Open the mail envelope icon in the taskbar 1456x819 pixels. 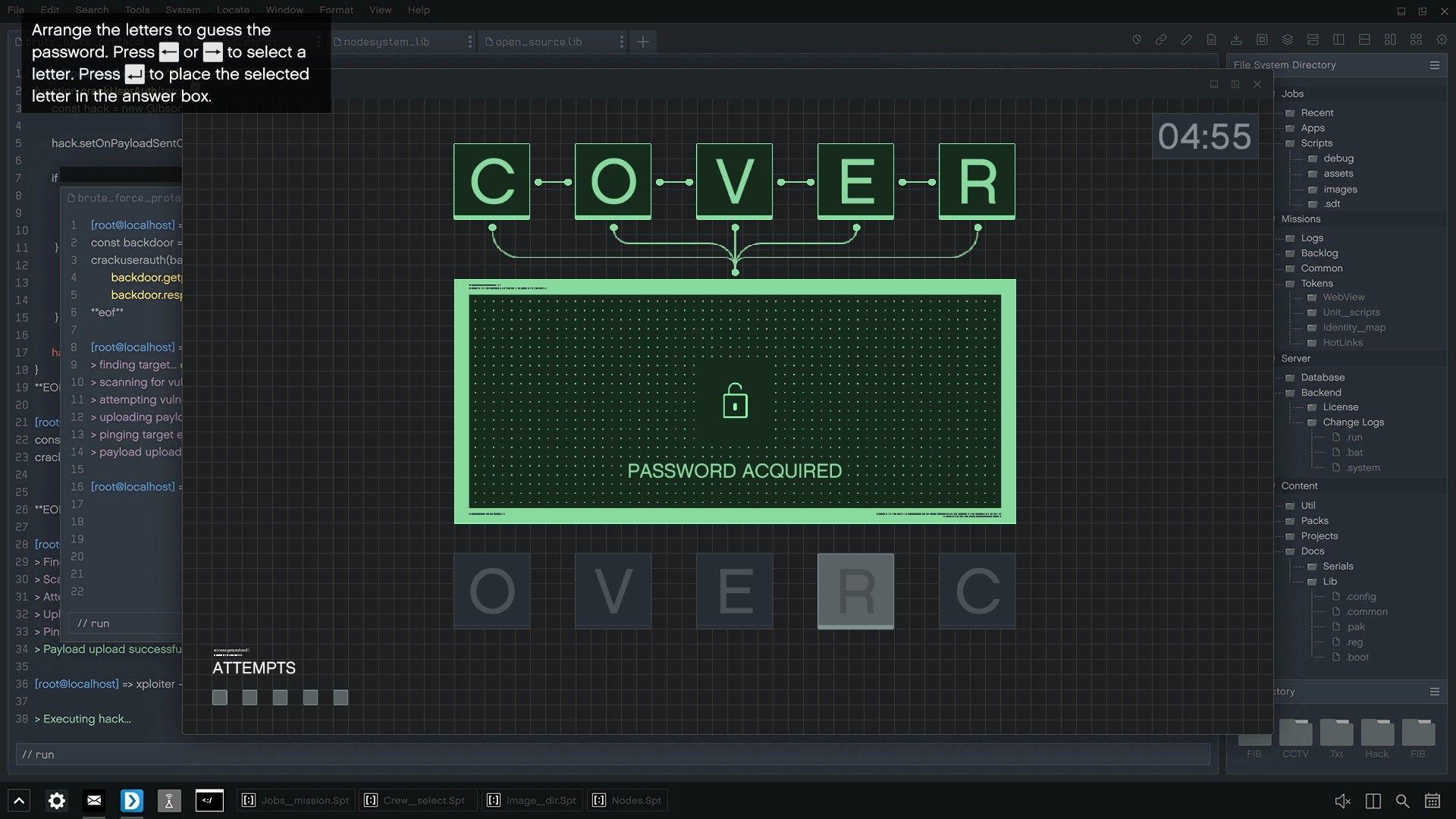click(94, 800)
